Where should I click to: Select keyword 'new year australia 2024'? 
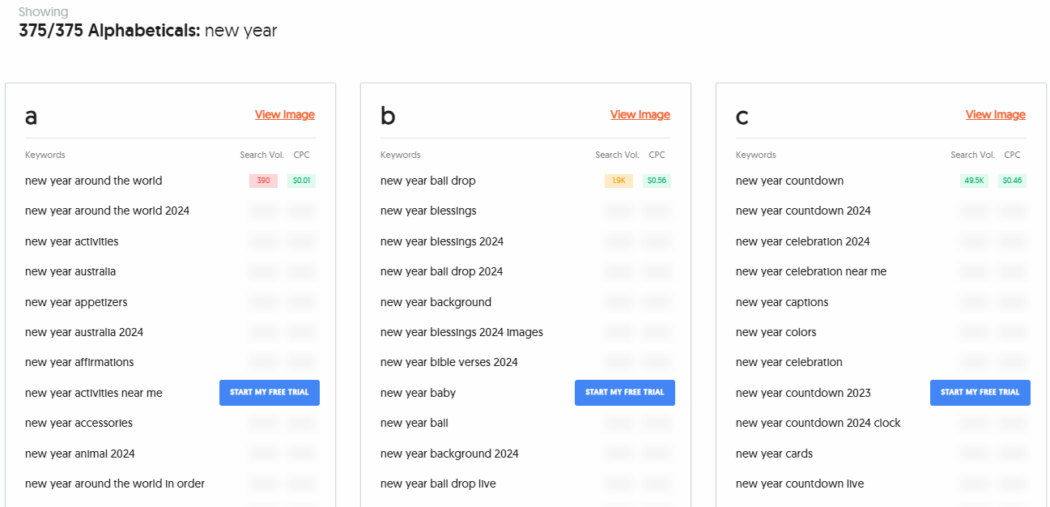pos(84,332)
